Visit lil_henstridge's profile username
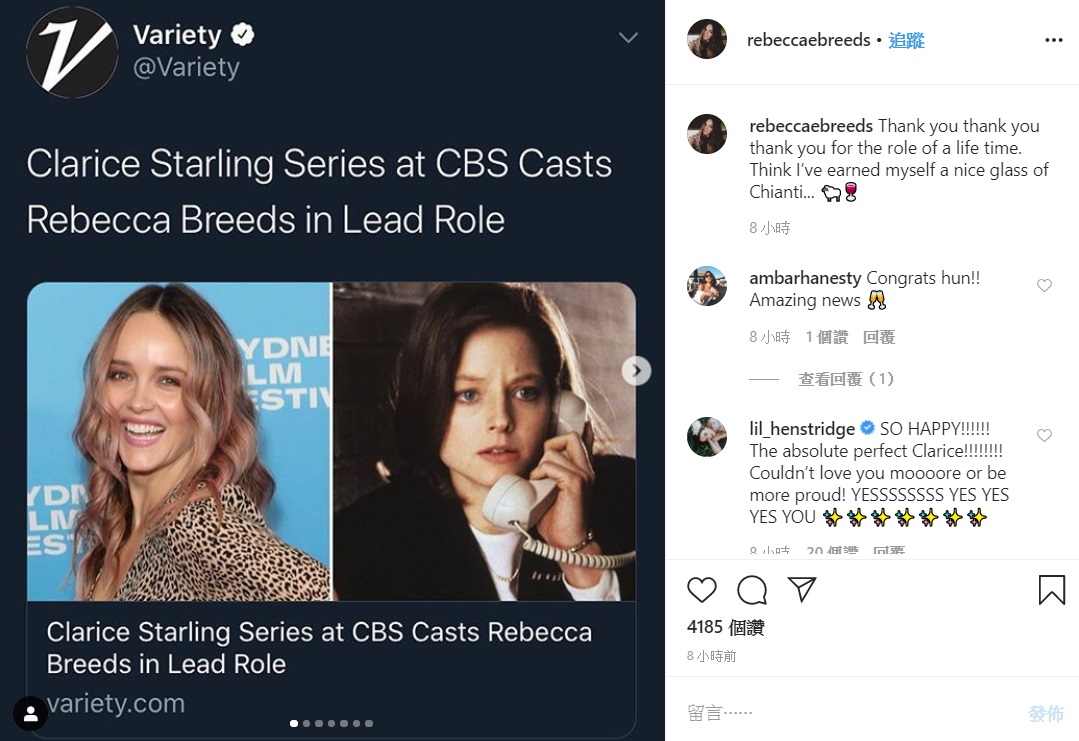 pos(802,428)
